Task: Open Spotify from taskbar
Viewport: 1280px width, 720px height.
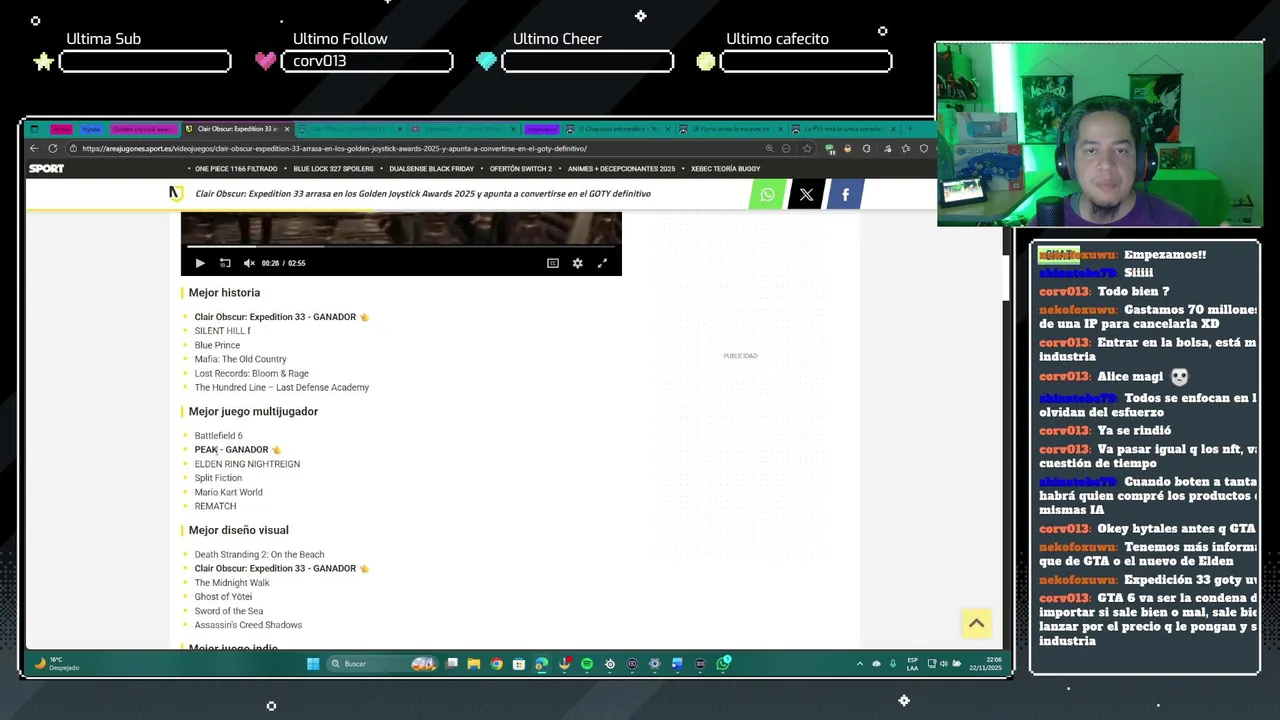Action: (587, 664)
